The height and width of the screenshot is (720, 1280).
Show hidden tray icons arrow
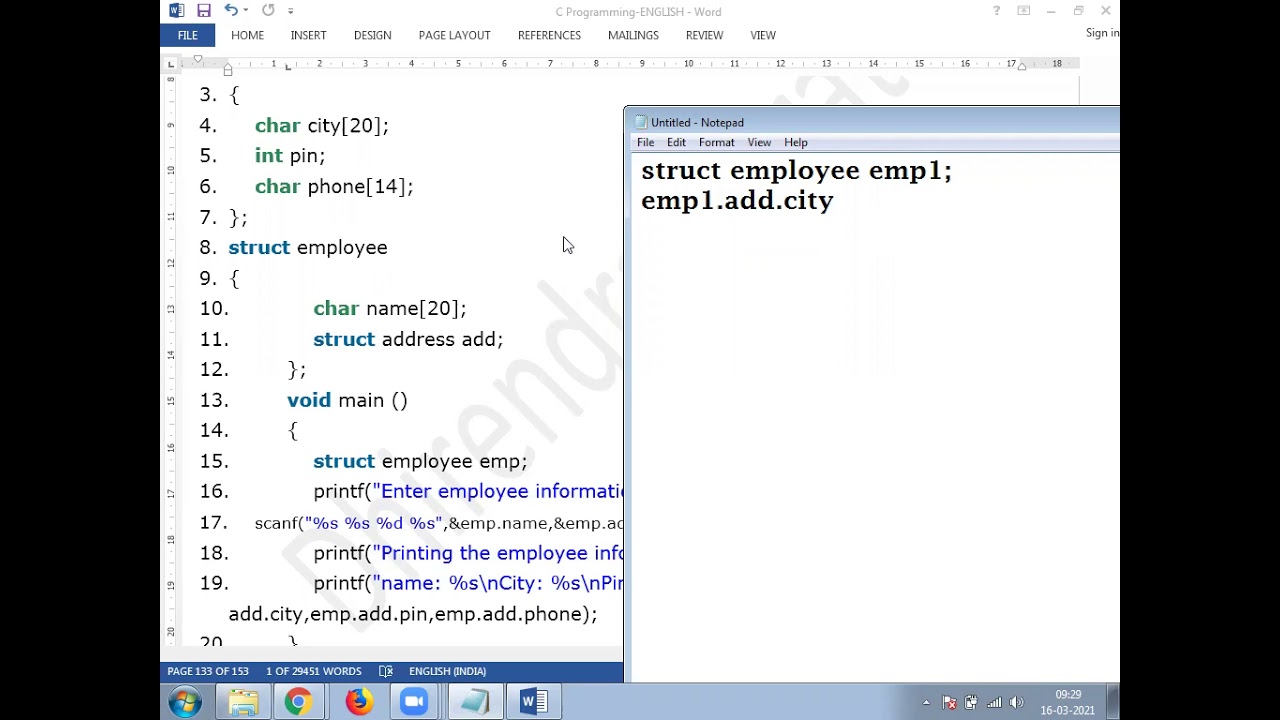click(926, 703)
